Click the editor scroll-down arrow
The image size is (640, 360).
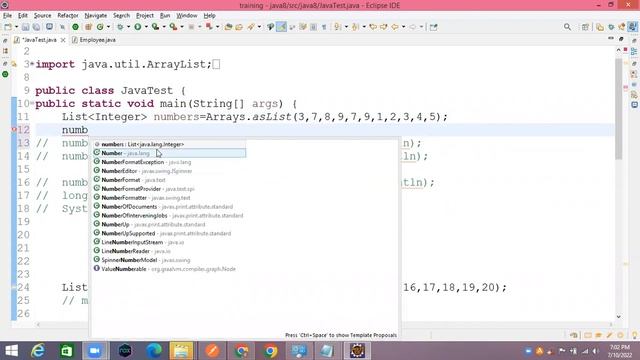click(619, 317)
